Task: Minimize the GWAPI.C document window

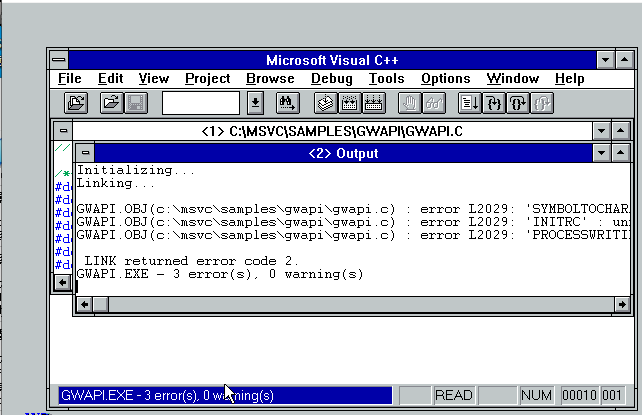Action: pos(601,131)
